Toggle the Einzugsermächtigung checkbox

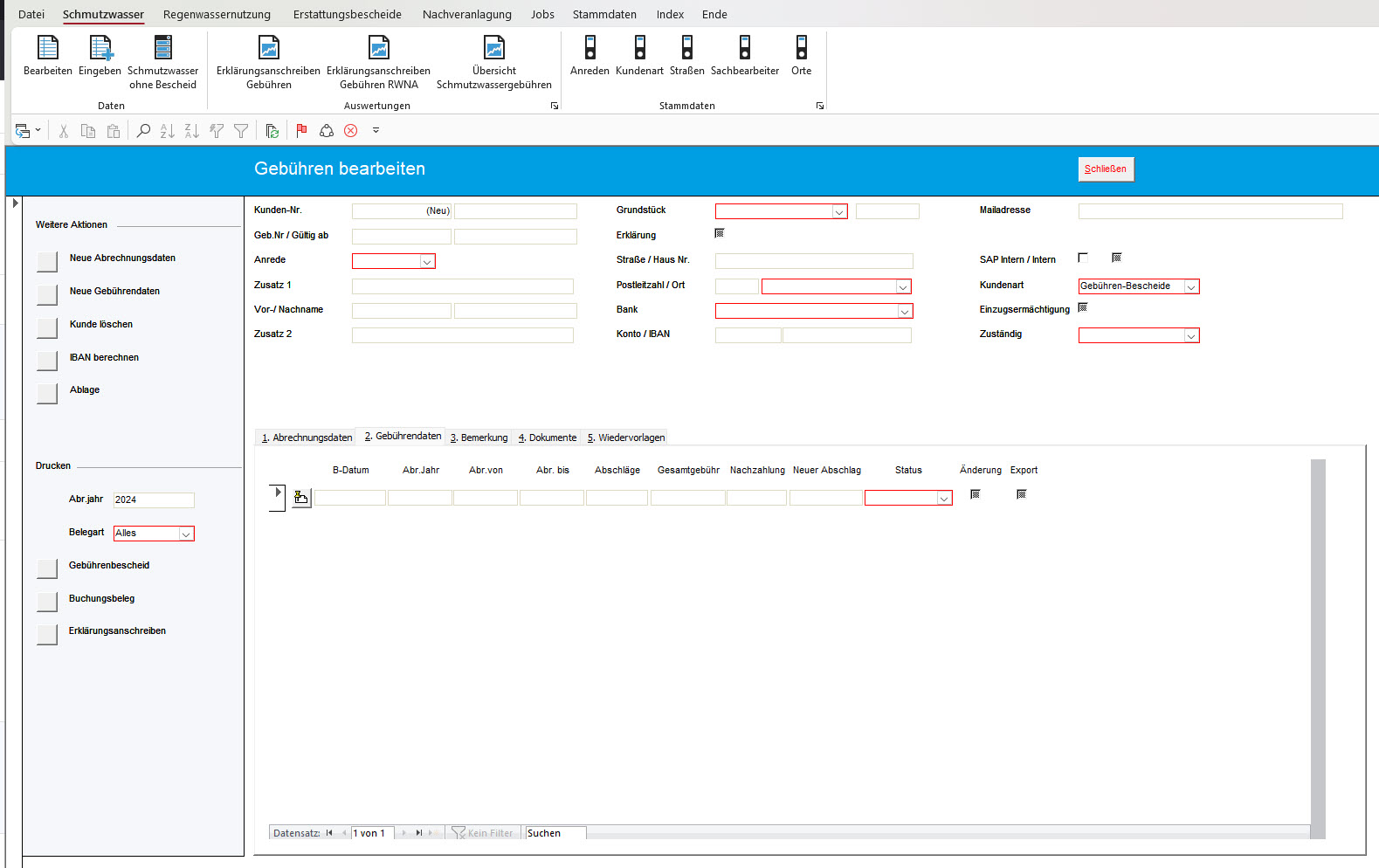(x=1083, y=307)
